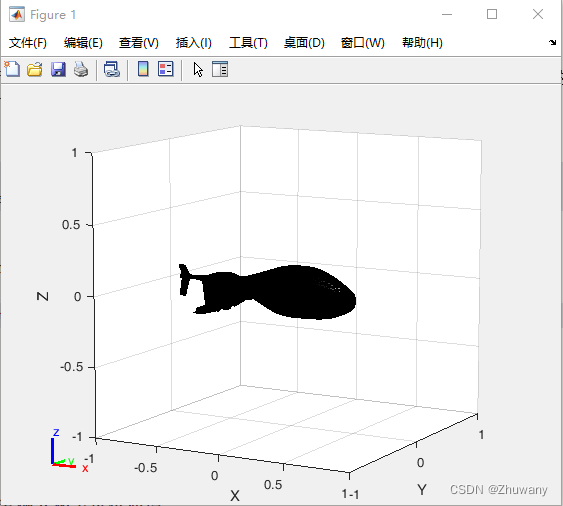
Task: Open the 文件(F) menu
Action: click(x=28, y=43)
